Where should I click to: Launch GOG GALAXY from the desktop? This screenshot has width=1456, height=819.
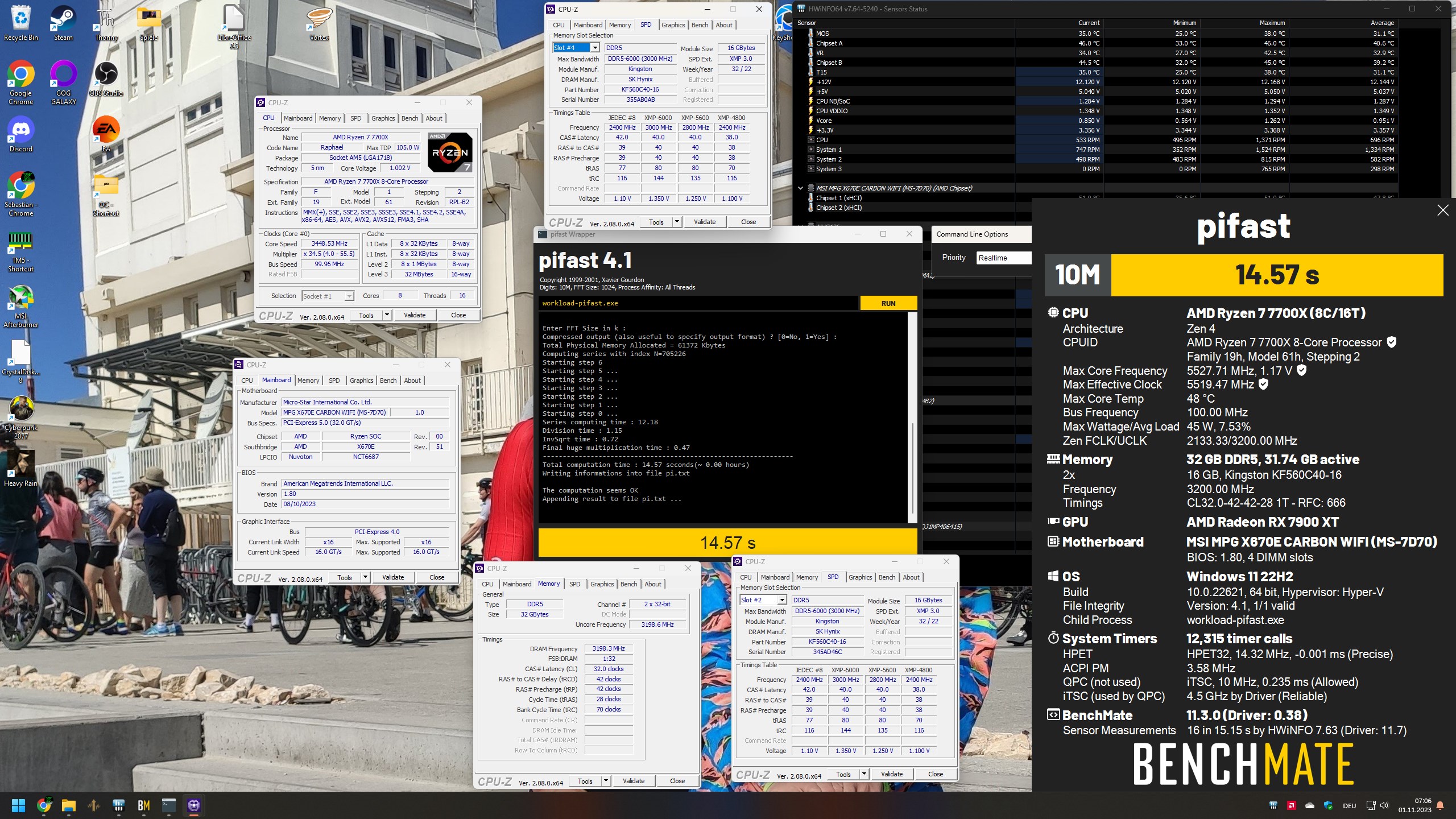(x=63, y=82)
